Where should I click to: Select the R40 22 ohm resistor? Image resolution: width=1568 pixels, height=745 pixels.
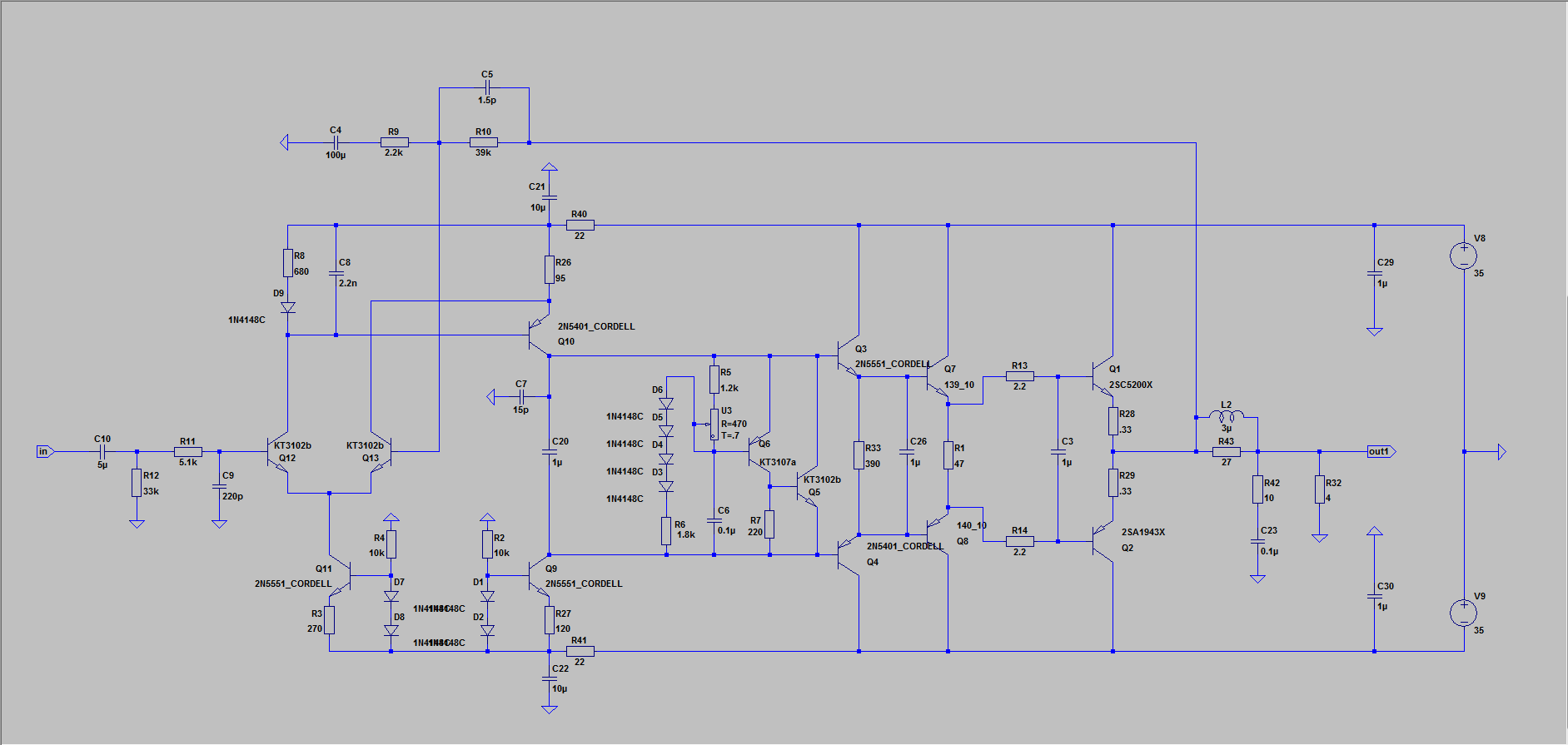click(x=580, y=225)
